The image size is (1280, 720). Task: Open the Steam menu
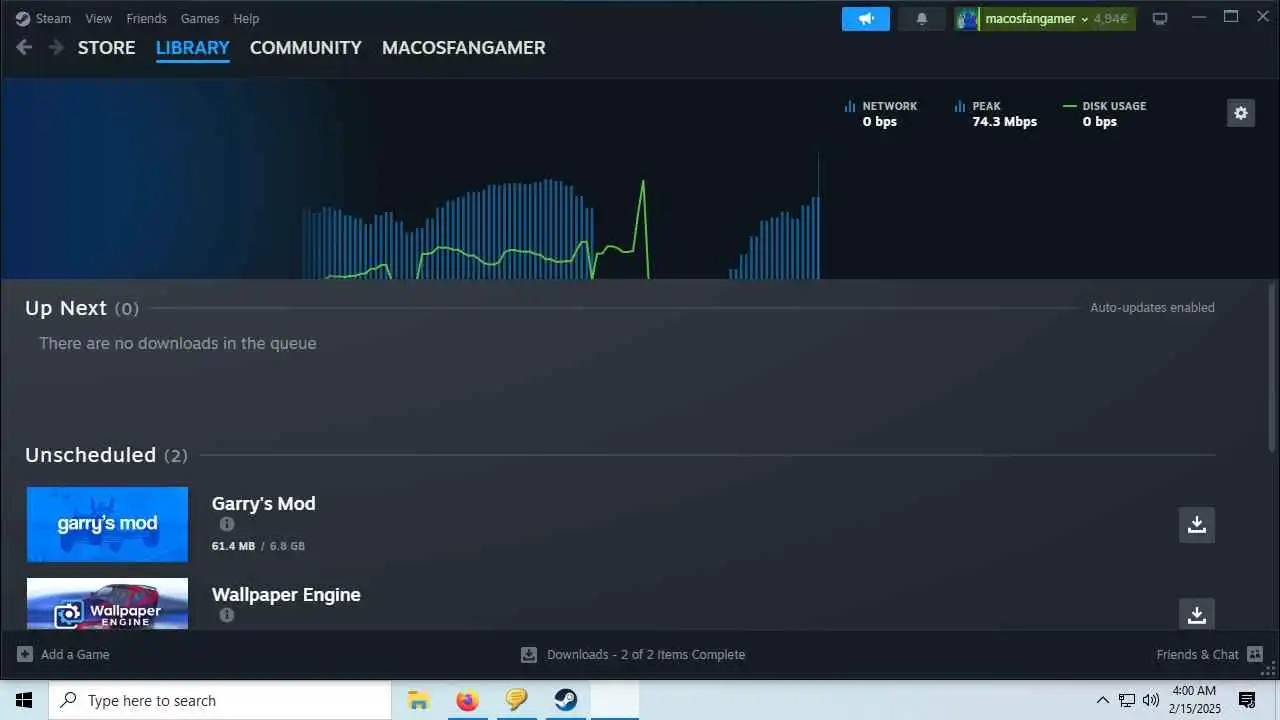(x=53, y=18)
